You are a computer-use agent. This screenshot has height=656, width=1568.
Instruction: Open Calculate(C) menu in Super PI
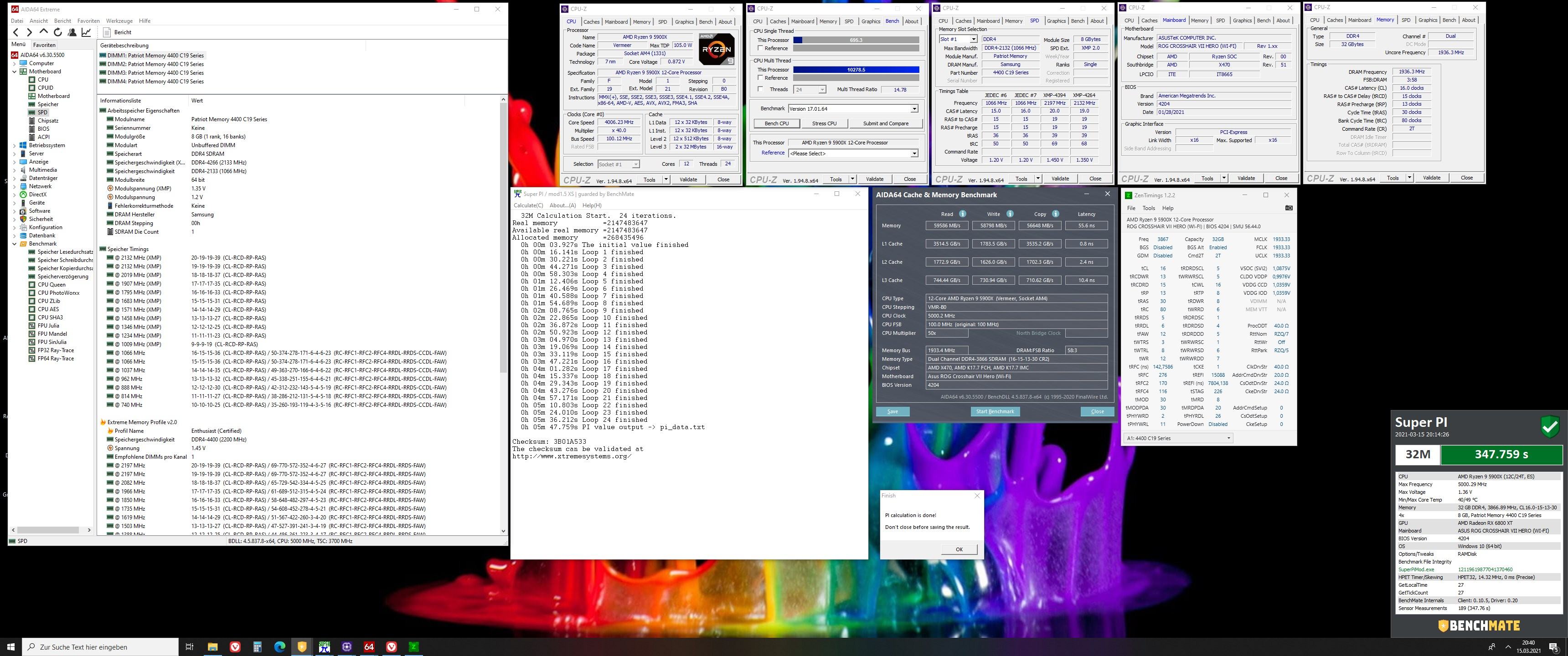(528, 206)
